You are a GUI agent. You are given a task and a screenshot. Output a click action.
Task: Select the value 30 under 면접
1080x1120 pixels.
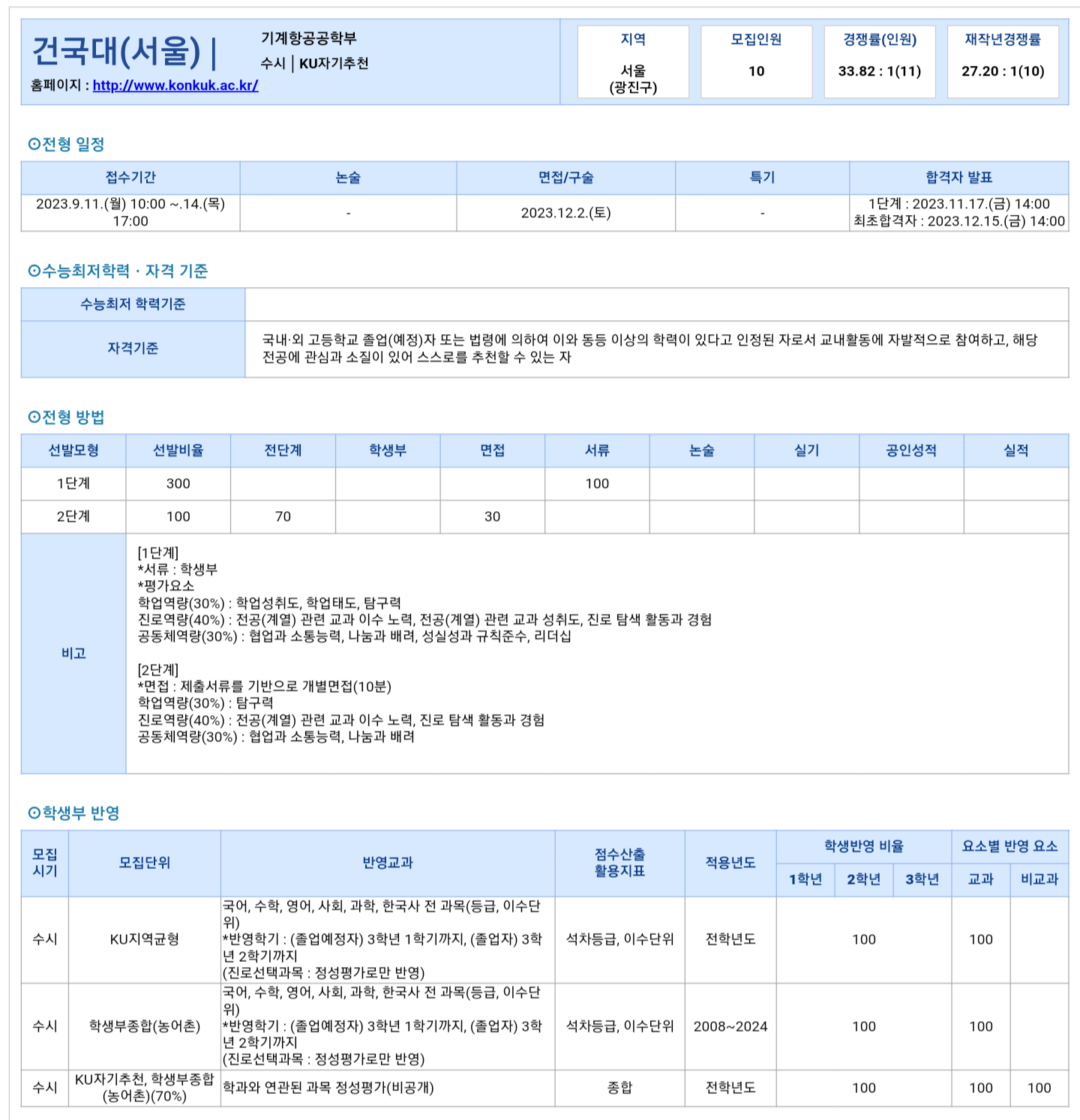point(492,517)
